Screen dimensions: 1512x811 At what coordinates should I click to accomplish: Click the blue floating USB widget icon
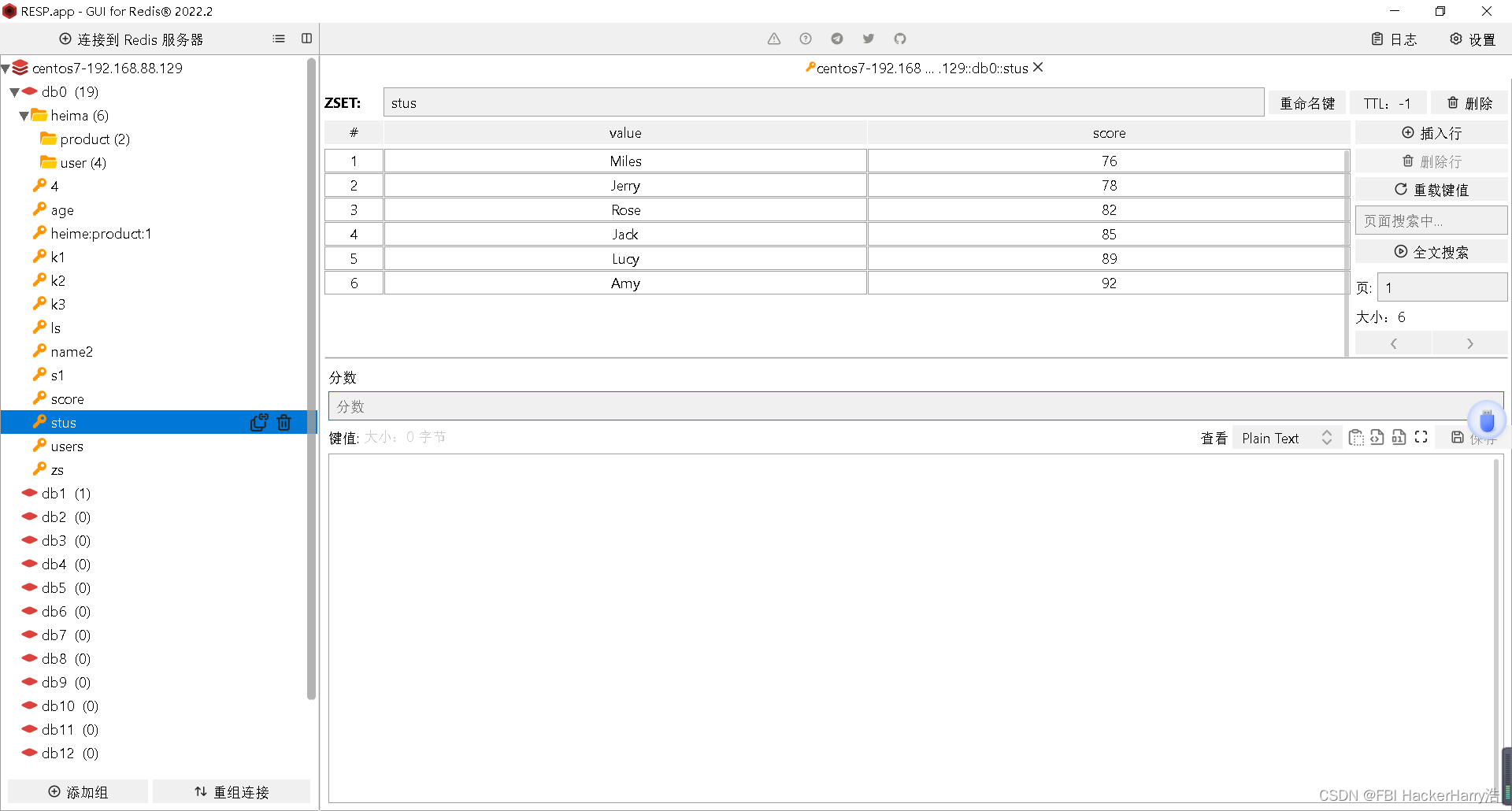click(x=1487, y=421)
